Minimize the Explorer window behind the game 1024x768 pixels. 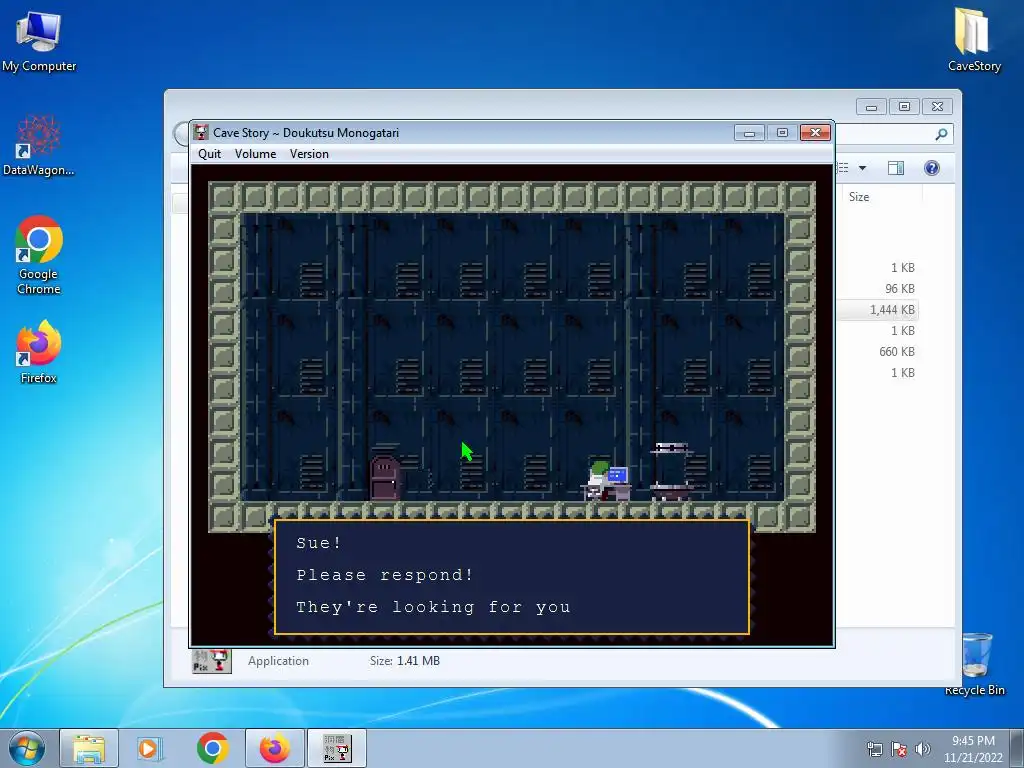(x=871, y=106)
